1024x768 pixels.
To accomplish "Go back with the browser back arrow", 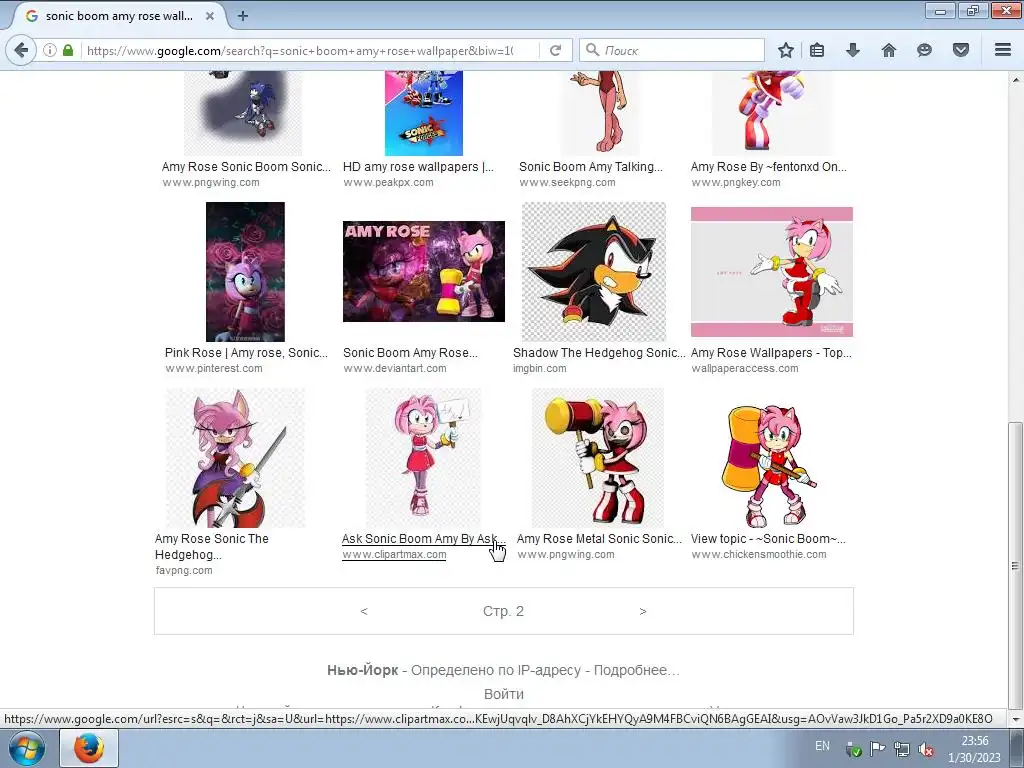I will click(x=21, y=50).
